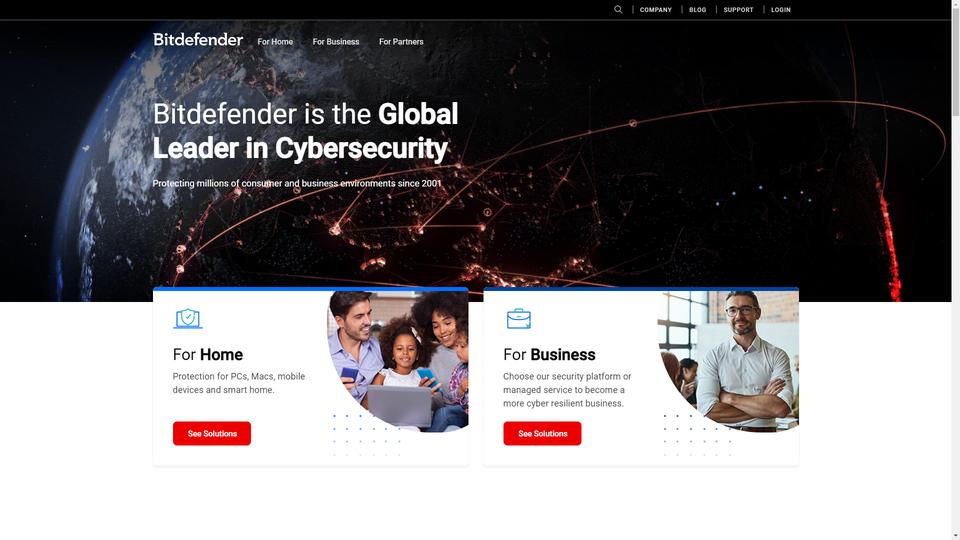Open the For Home navigation menu

click(275, 42)
